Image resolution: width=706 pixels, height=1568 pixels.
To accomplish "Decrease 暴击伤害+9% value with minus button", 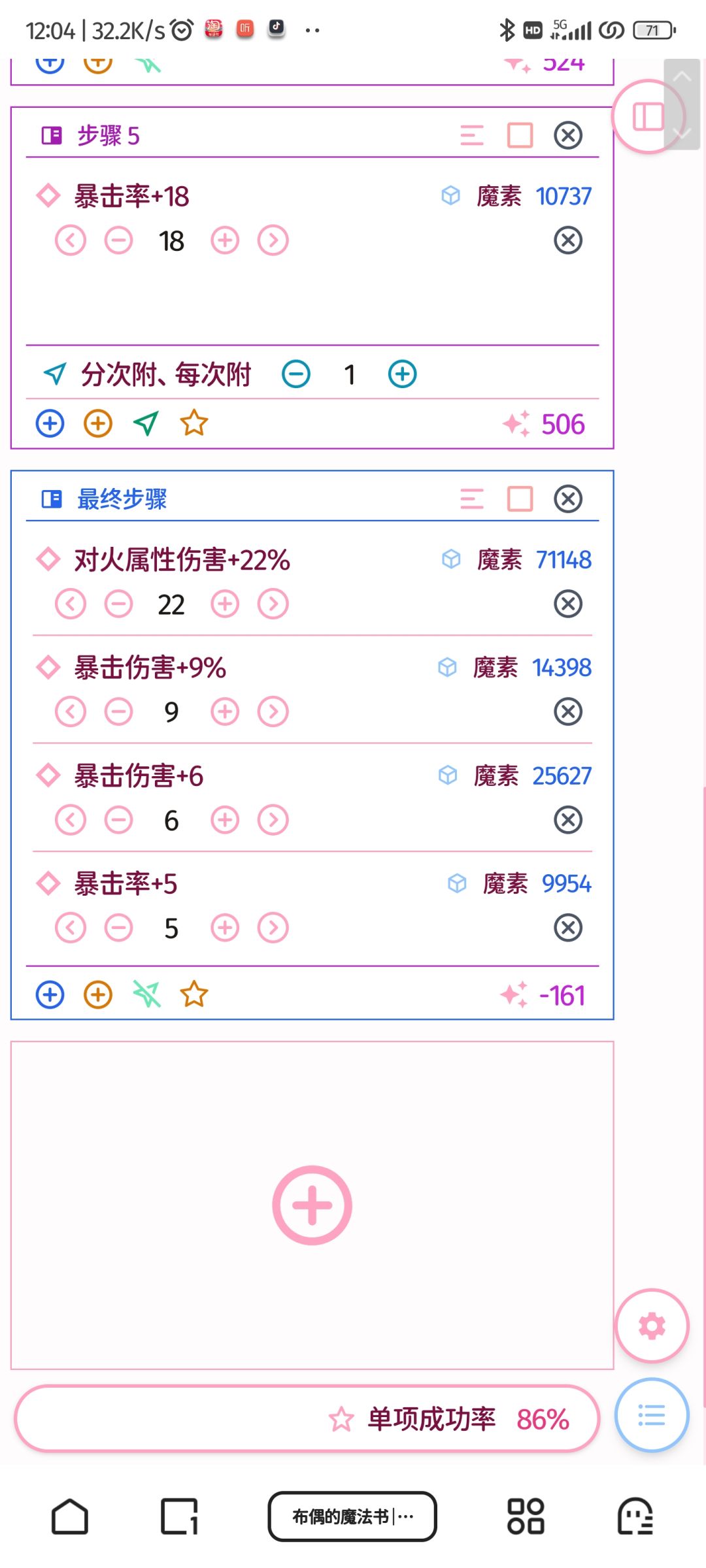I will point(119,711).
